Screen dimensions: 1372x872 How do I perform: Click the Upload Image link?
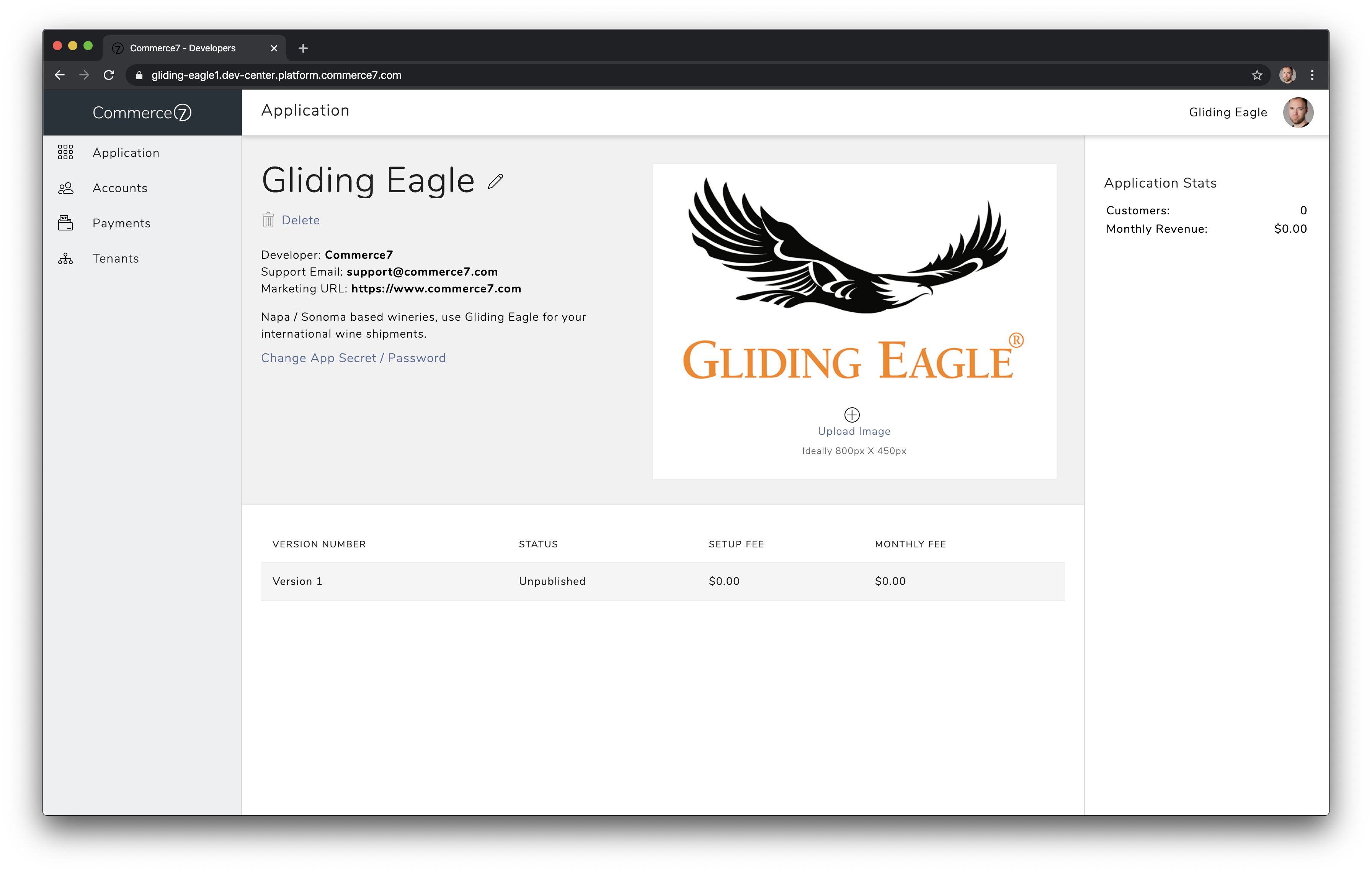(x=854, y=431)
